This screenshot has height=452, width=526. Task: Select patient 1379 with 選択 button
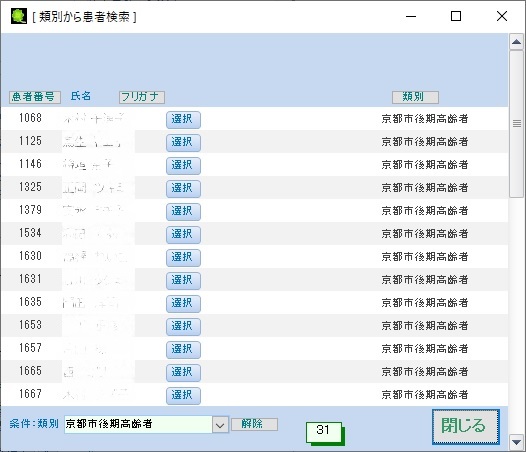click(x=183, y=212)
